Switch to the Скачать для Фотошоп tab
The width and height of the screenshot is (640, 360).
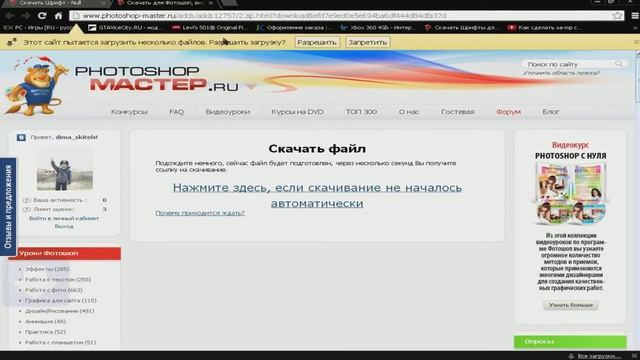tap(165, 3)
